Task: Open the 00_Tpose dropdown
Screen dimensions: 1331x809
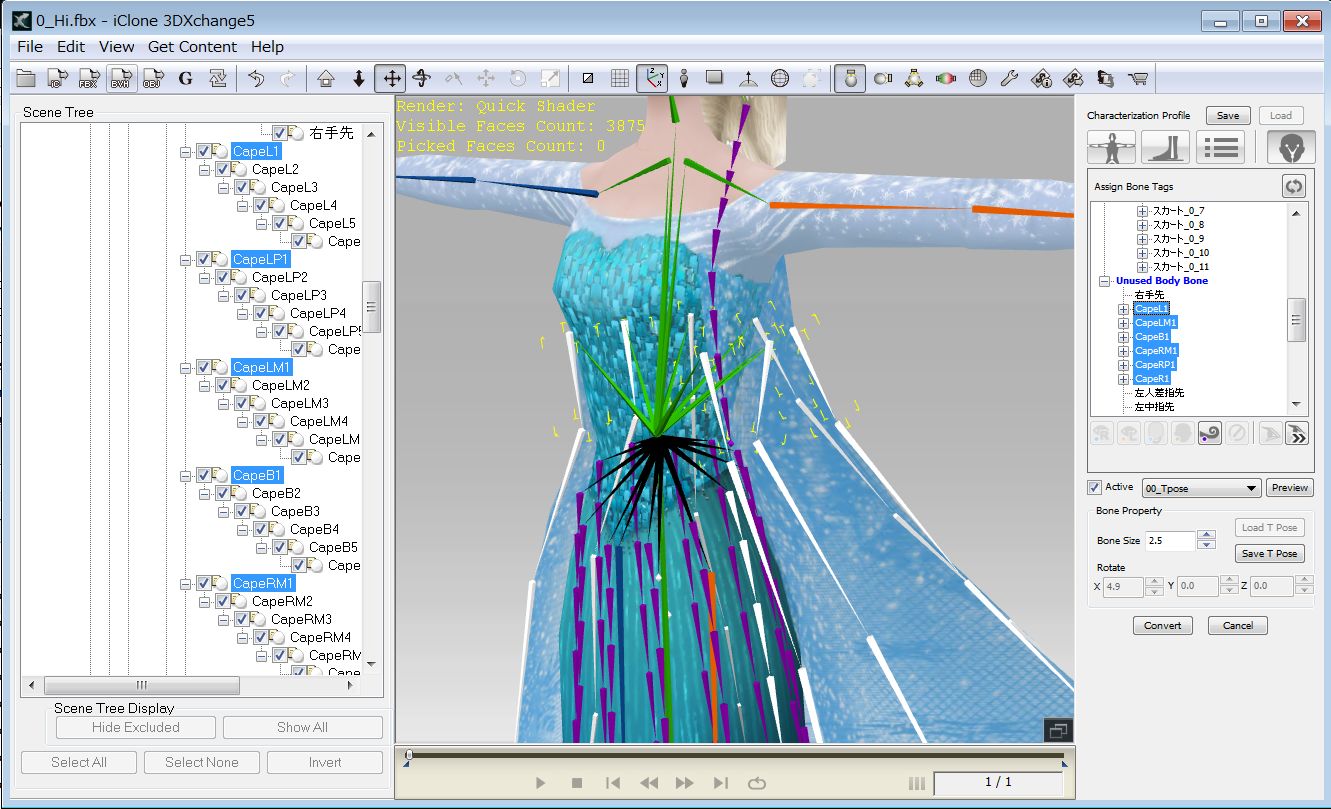Action: tap(1201, 488)
